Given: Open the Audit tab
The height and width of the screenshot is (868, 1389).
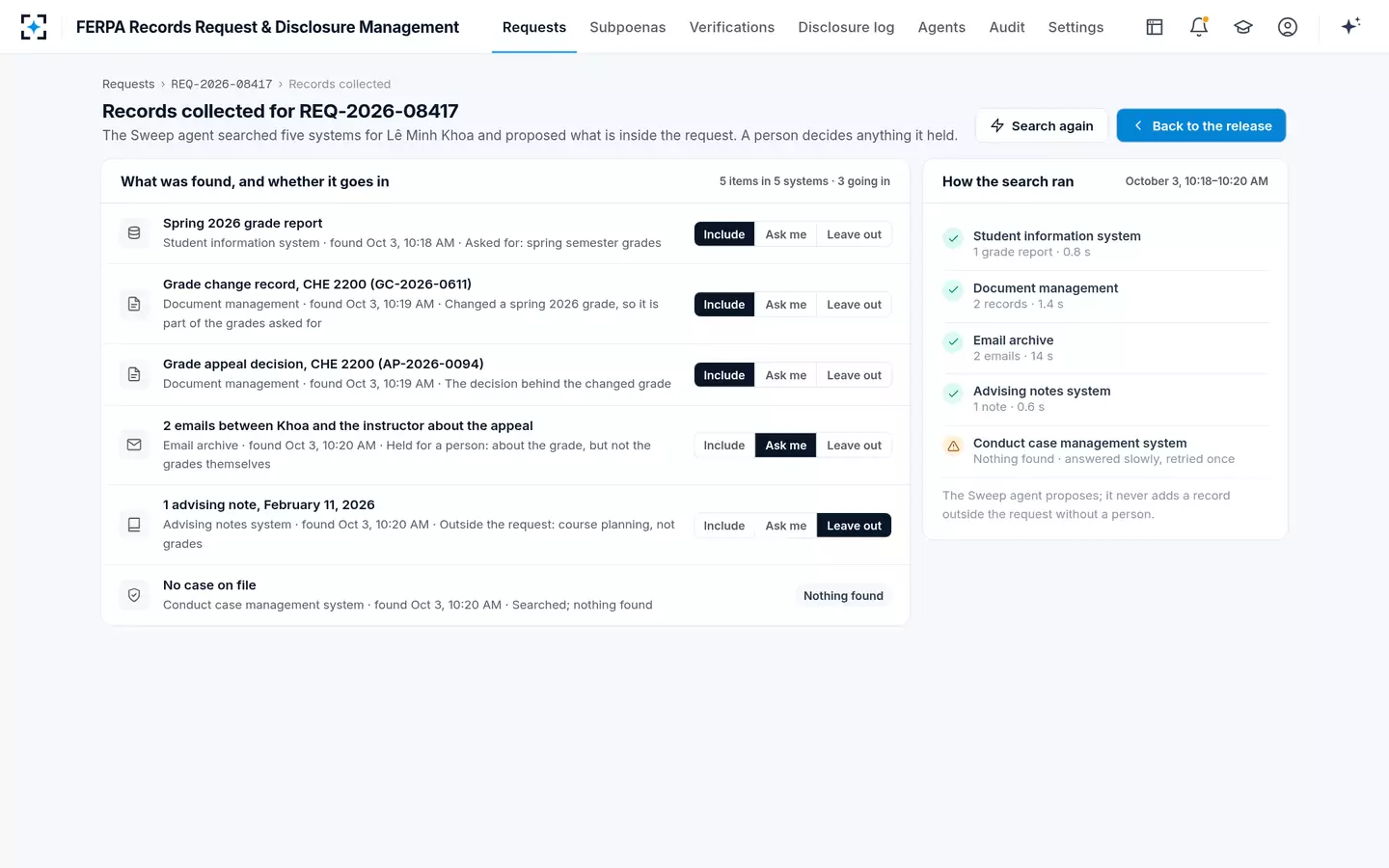Looking at the screenshot, I should tap(1007, 27).
